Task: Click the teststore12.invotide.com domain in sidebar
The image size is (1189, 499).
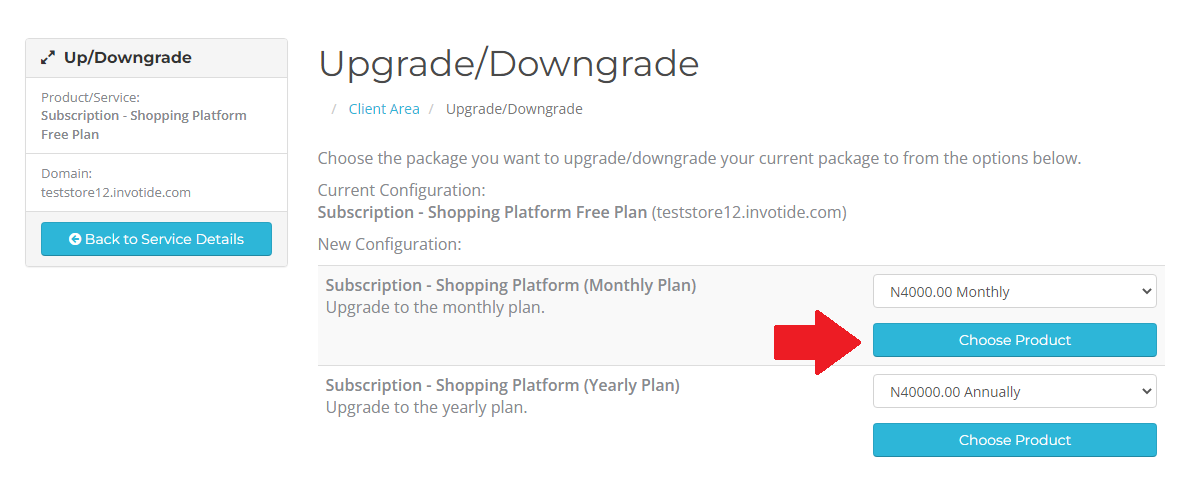Action: (x=116, y=192)
